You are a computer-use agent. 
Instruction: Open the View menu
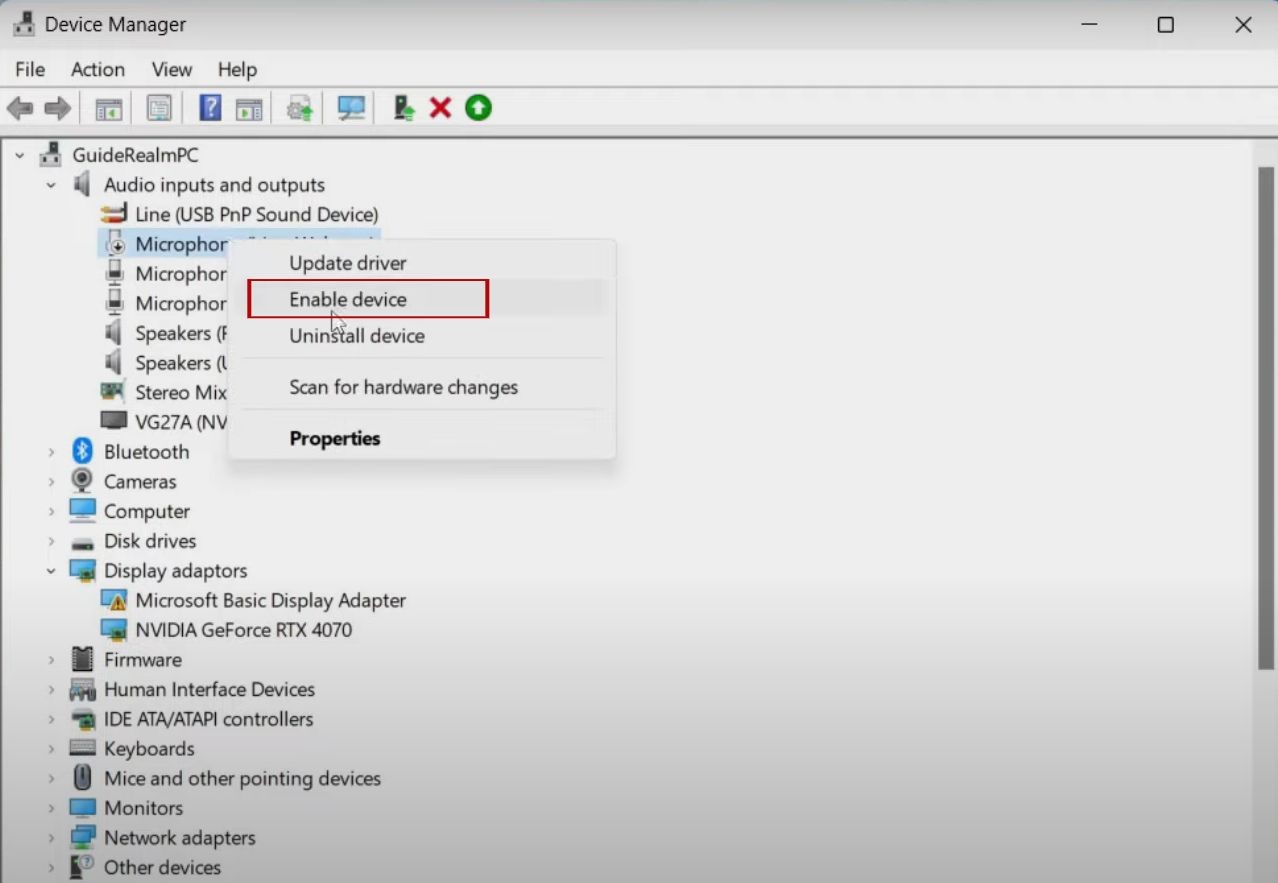[170, 69]
